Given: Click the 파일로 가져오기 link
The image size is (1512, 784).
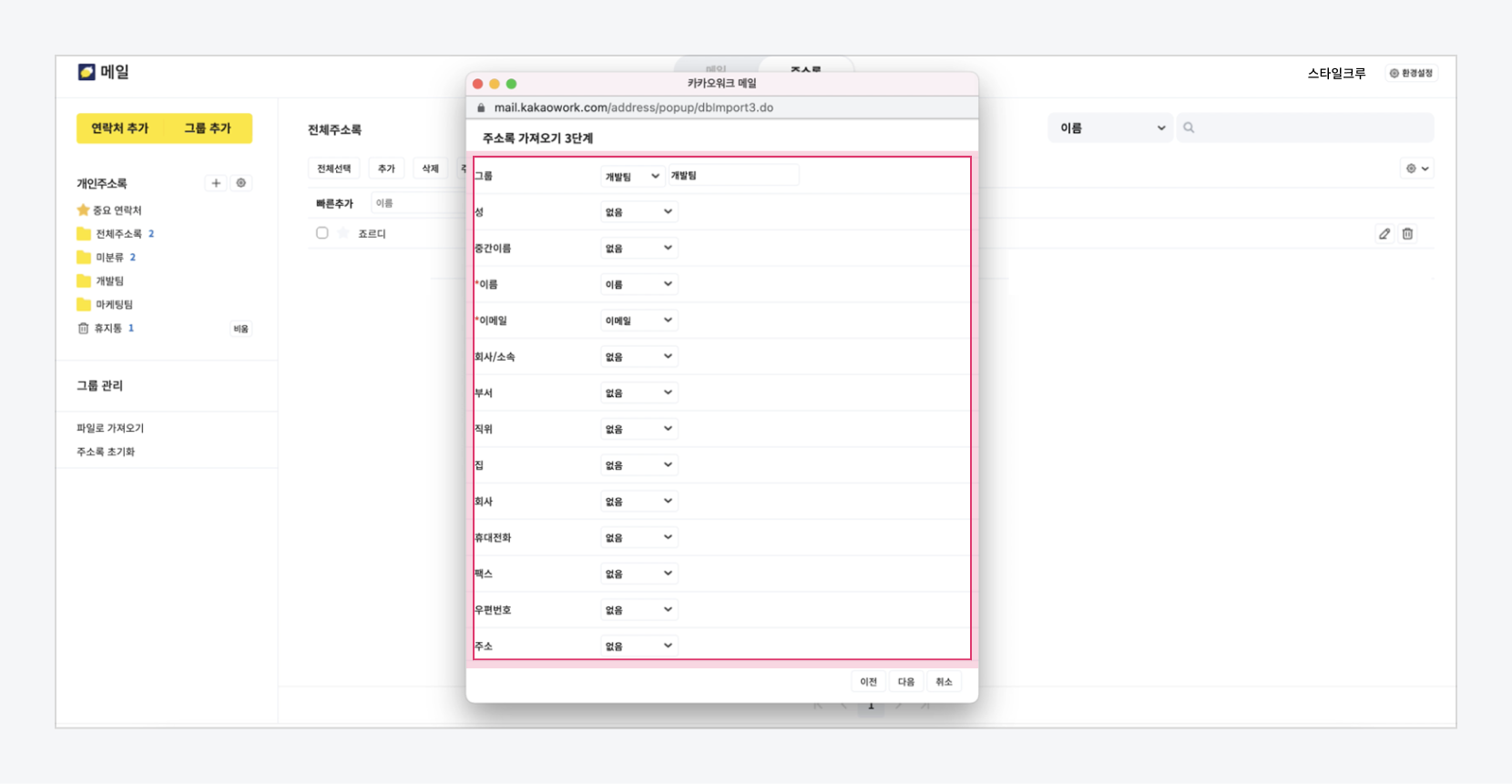Looking at the screenshot, I should point(110,428).
